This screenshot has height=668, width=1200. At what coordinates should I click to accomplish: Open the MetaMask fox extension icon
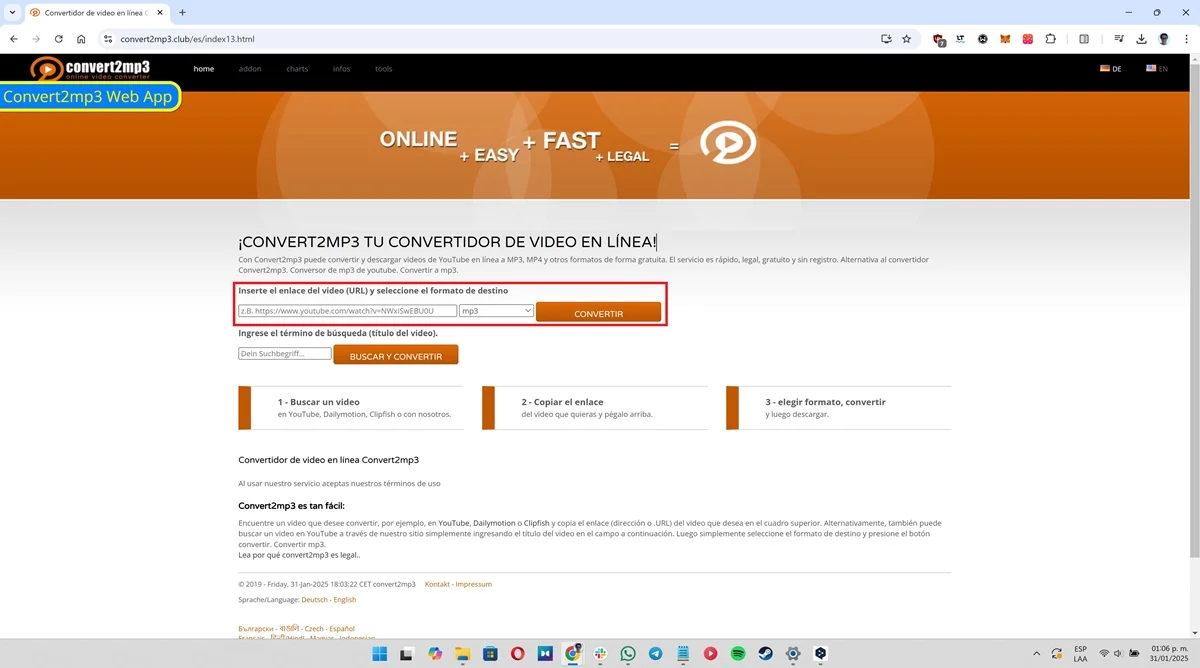pos(1005,38)
